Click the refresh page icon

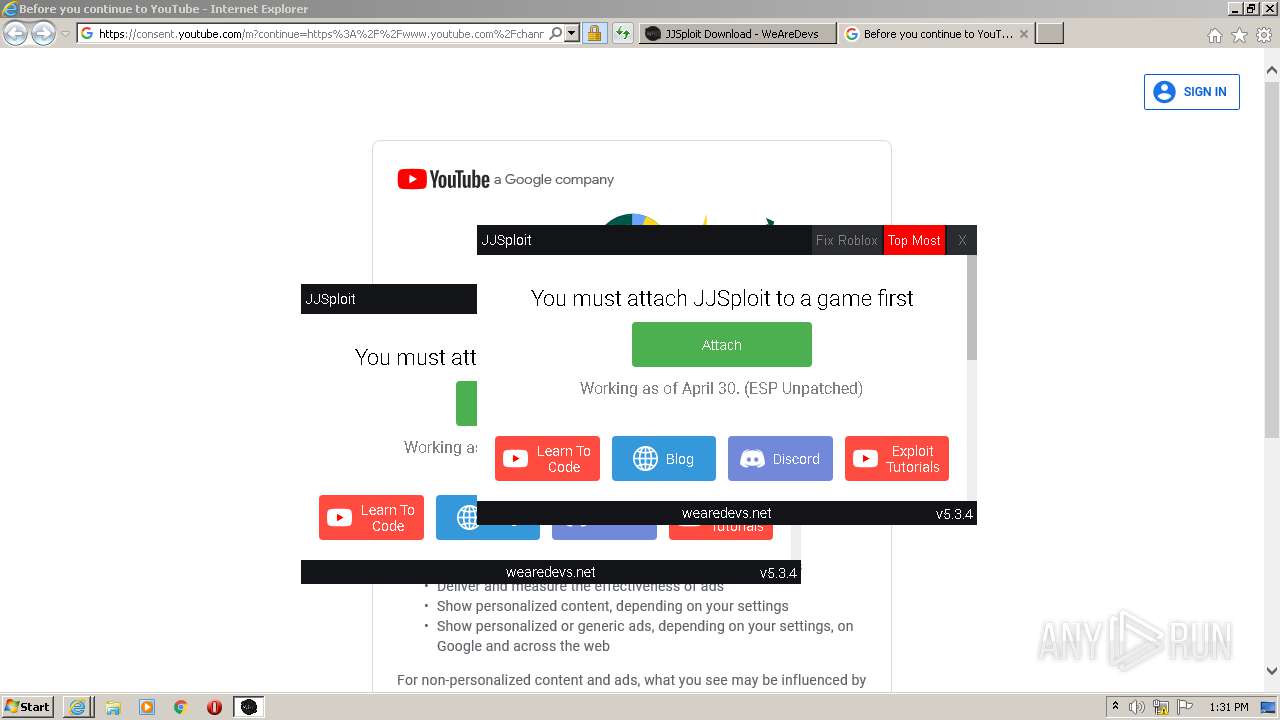point(623,34)
